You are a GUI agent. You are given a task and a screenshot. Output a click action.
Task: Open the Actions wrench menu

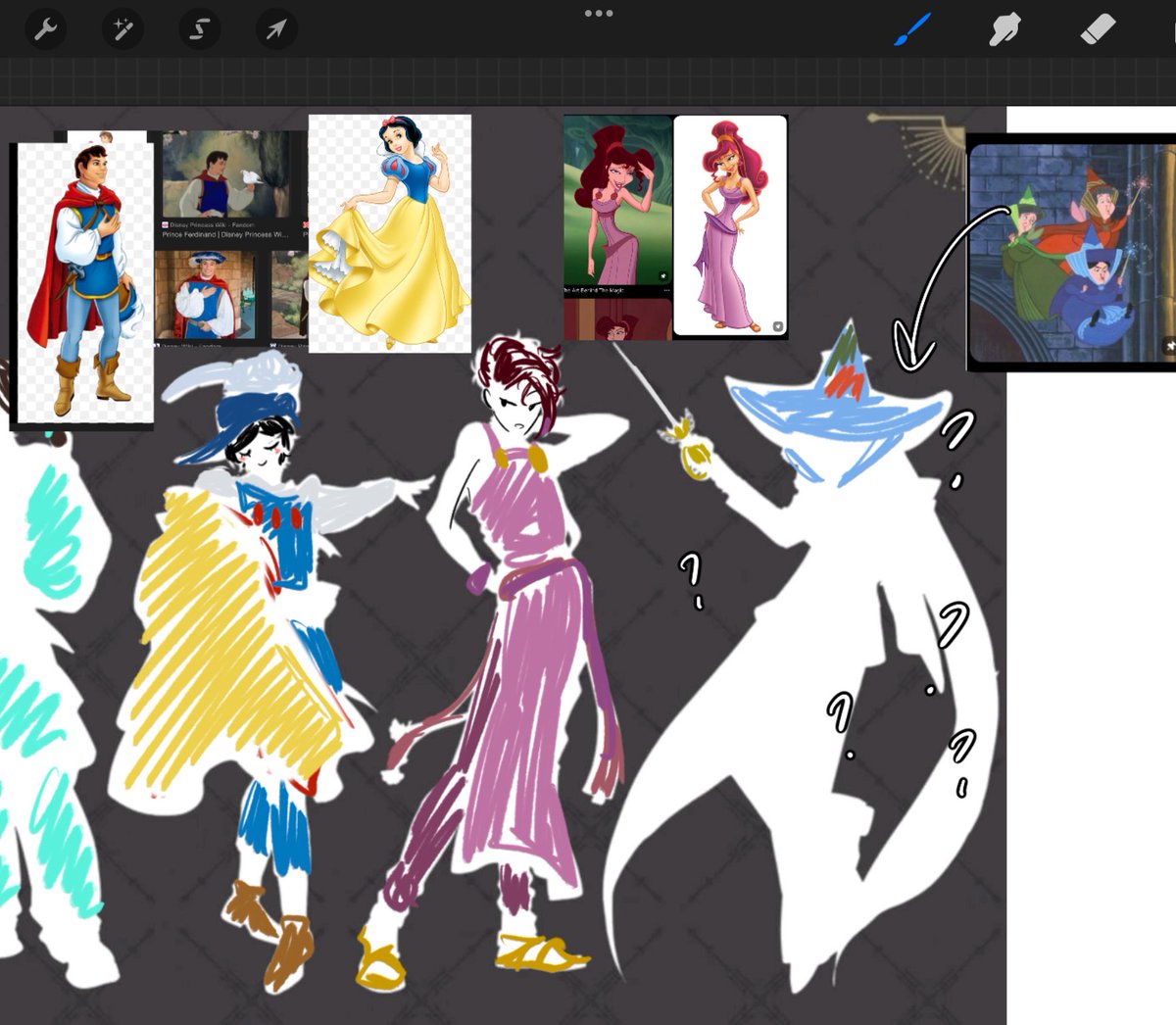[45, 30]
